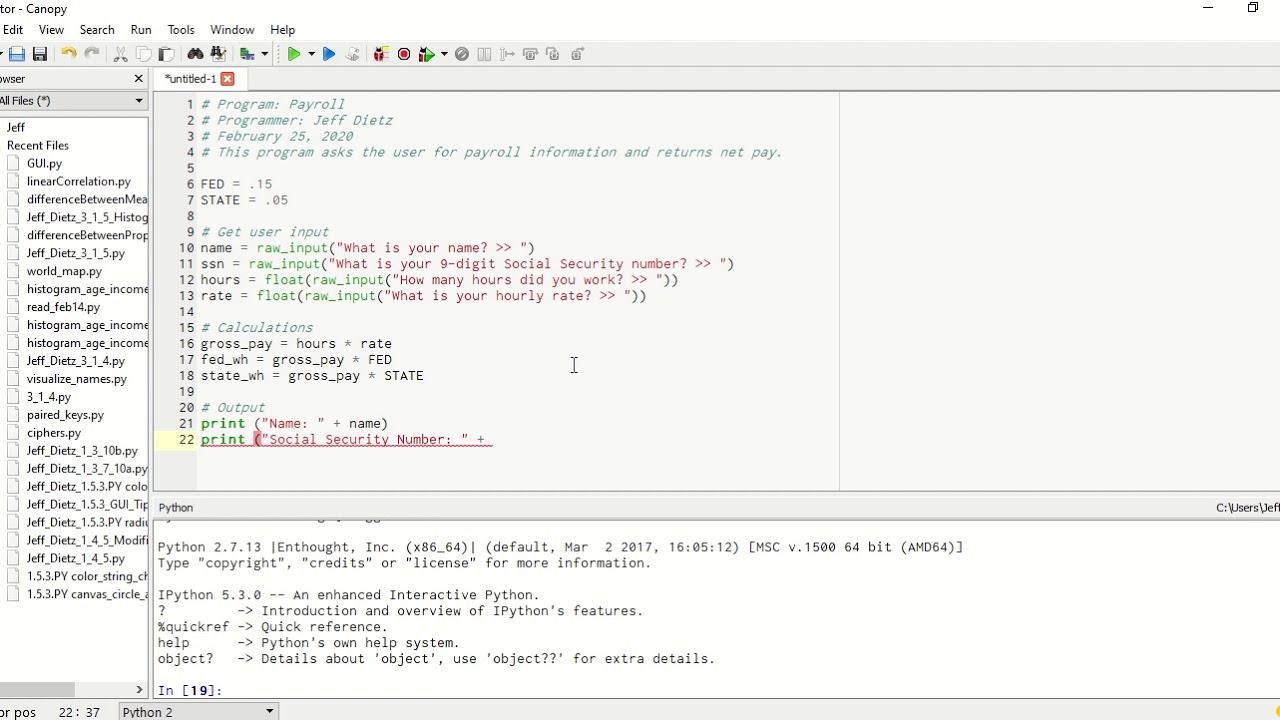Open the debug run dropdown arrow

(x=444, y=54)
